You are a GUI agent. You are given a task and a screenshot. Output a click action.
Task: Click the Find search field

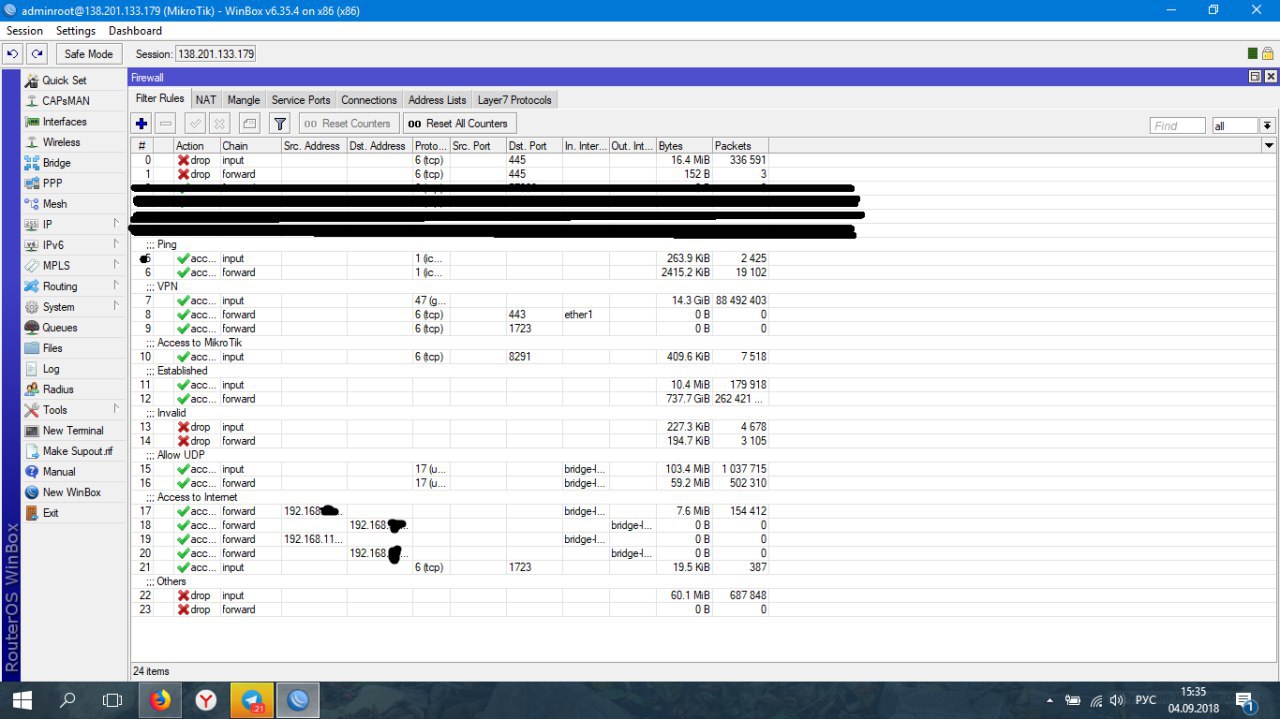tap(1177, 126)
